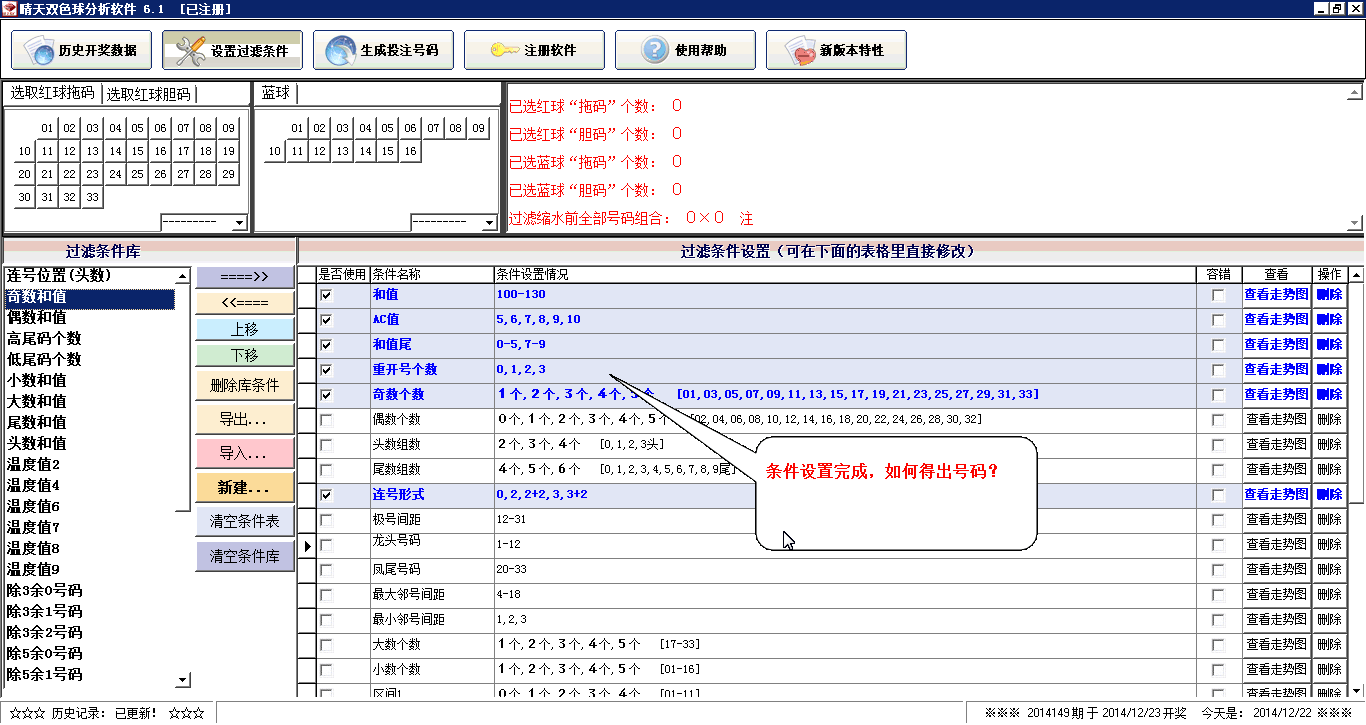Click the 生成投注号码 globe icon

click(x=341, y=50)
